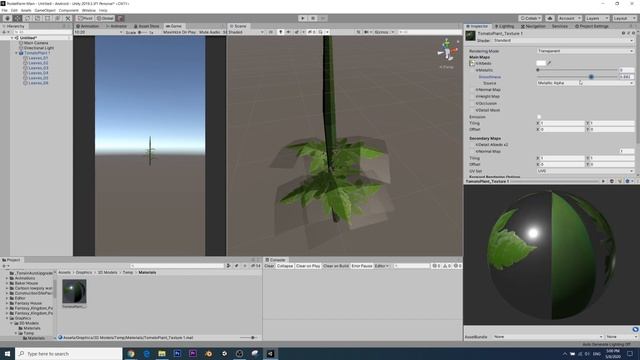Screen dimensions: 640x360
Task: Switch to the Project Settings tab
Action: (592, 26)
